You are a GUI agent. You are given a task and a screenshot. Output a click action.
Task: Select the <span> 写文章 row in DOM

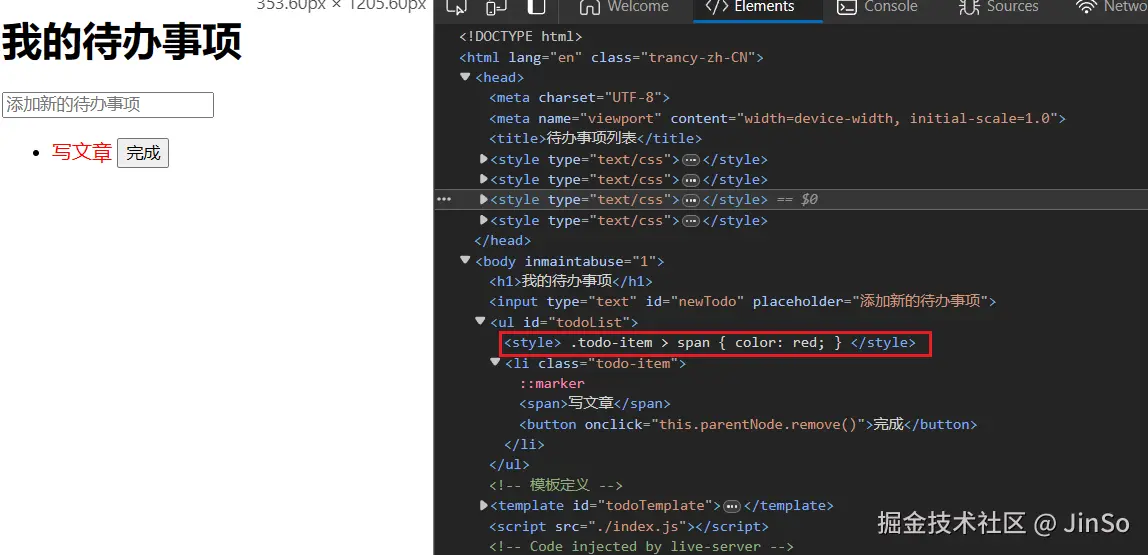[x=594, y=403]
